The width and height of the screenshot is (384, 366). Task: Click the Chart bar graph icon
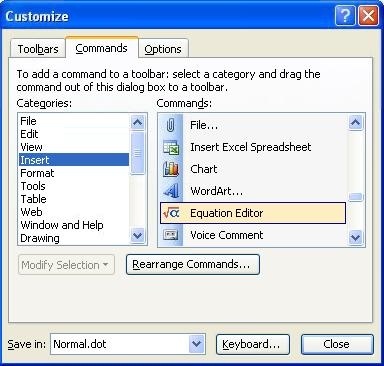click(x=171, y=169)
